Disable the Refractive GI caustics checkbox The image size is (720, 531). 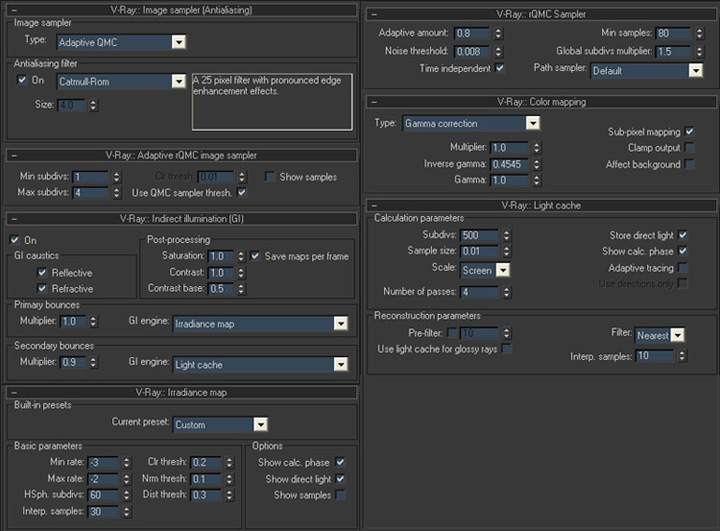point(42,288)
